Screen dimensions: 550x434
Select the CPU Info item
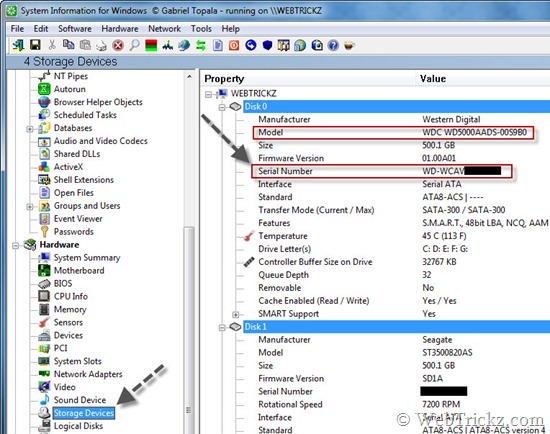pyautogui.click(x=71, y=296)
